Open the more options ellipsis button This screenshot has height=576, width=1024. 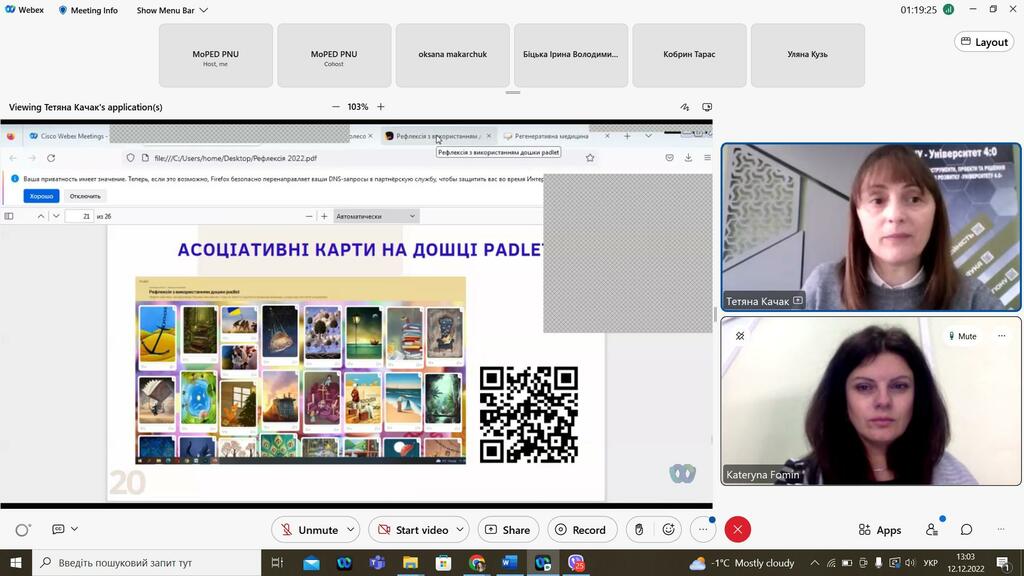(x=703, y=530)
